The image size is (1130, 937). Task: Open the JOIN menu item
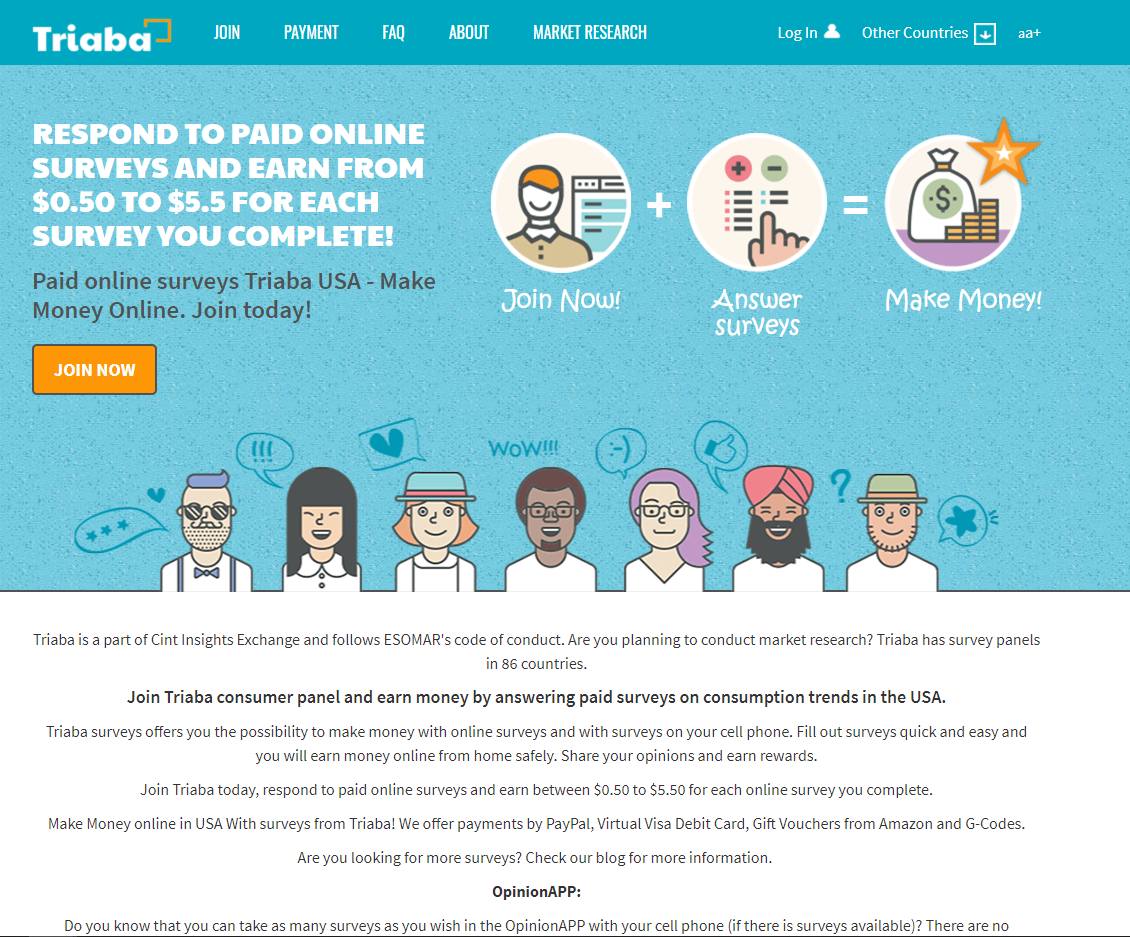point(227,32)
